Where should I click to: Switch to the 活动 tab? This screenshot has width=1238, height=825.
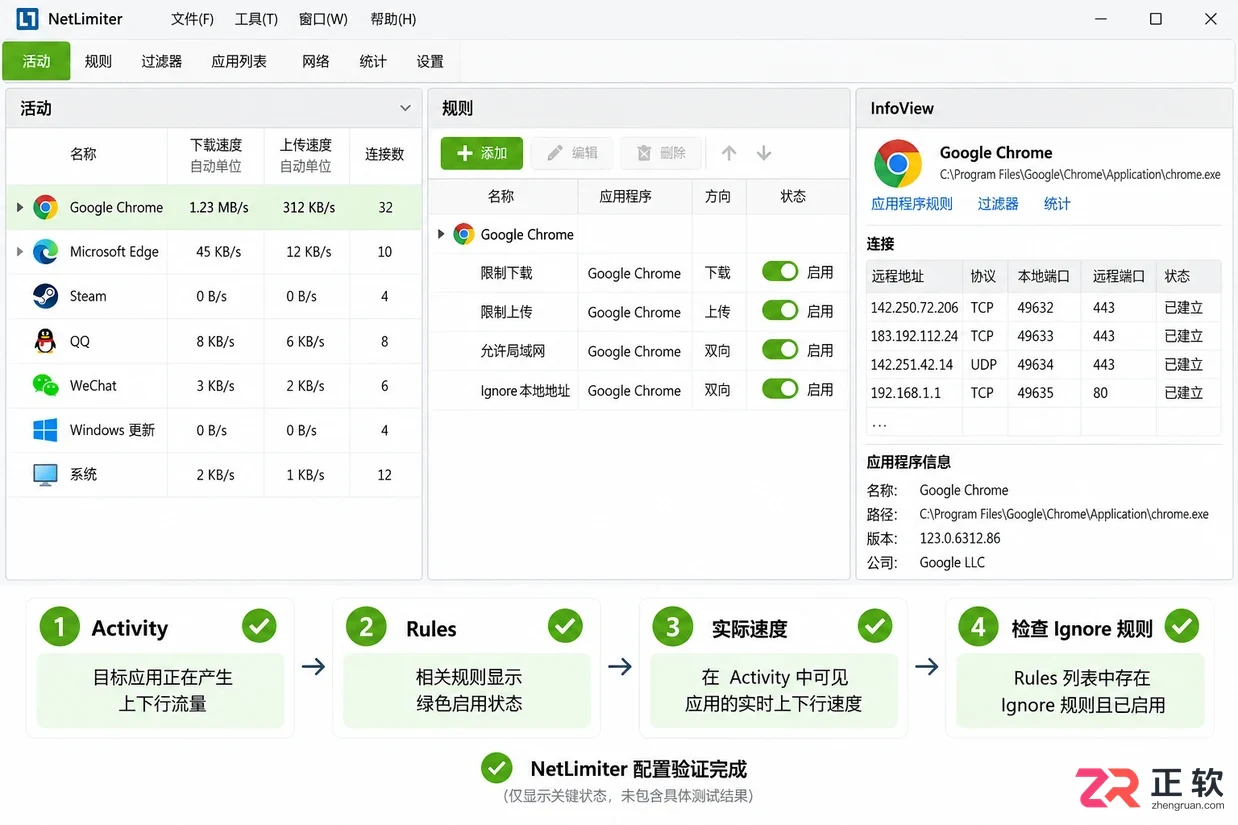point(36,61)
